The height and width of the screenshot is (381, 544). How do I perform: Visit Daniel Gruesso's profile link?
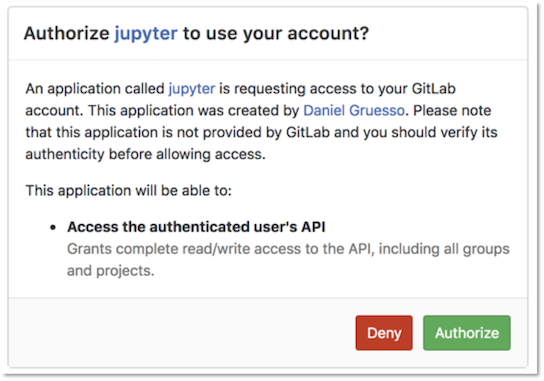click(354, 111)
